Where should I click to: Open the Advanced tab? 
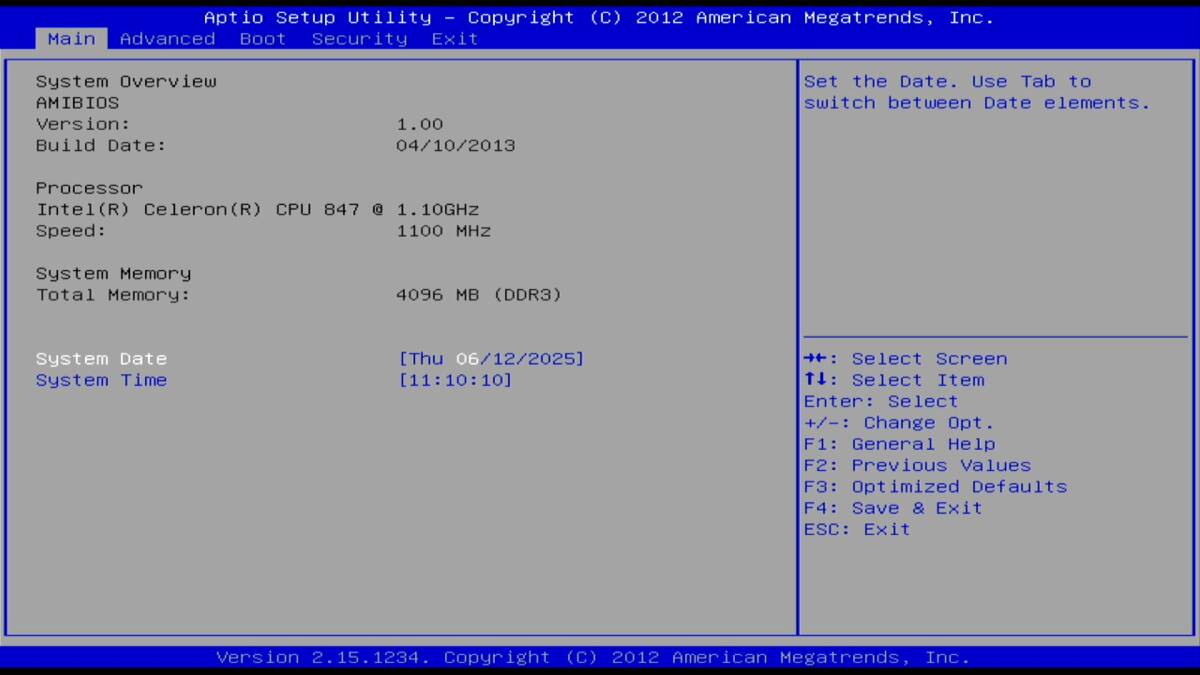[x=167, y=39]
